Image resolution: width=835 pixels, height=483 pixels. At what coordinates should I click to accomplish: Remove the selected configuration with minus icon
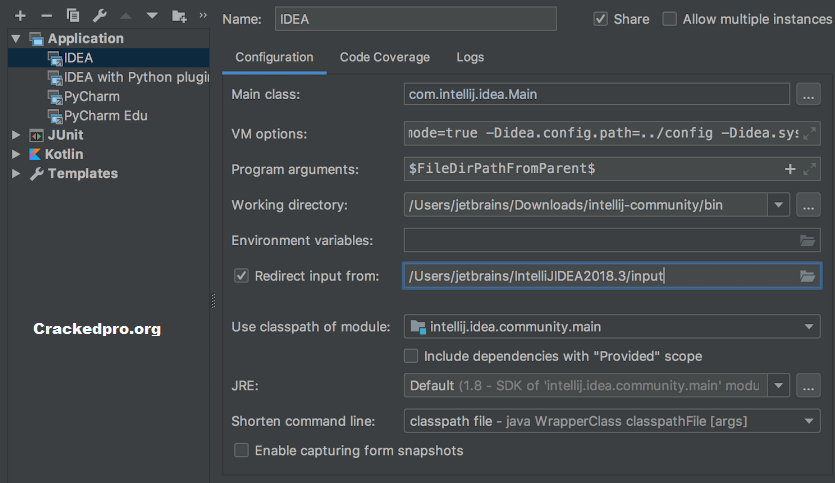click(x=47, y=16)
